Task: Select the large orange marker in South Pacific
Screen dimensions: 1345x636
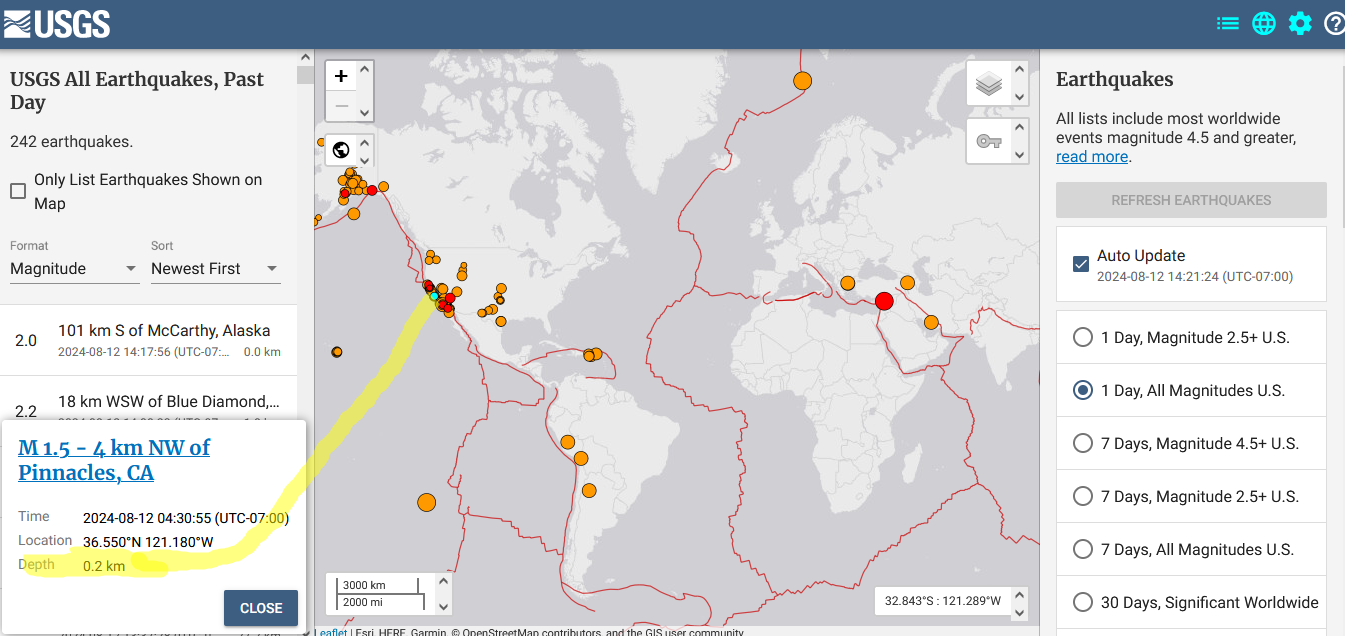Action: [427, 502]
